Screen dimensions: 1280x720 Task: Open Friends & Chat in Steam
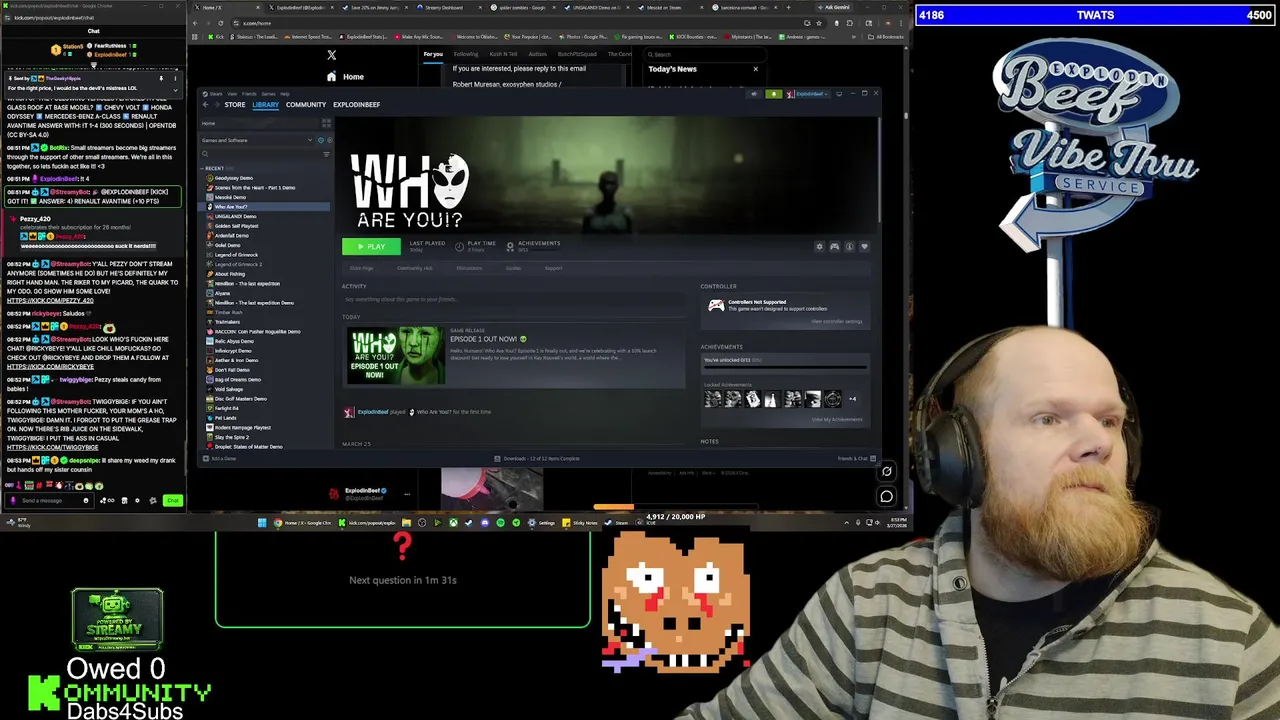click(x=857, y=458)
